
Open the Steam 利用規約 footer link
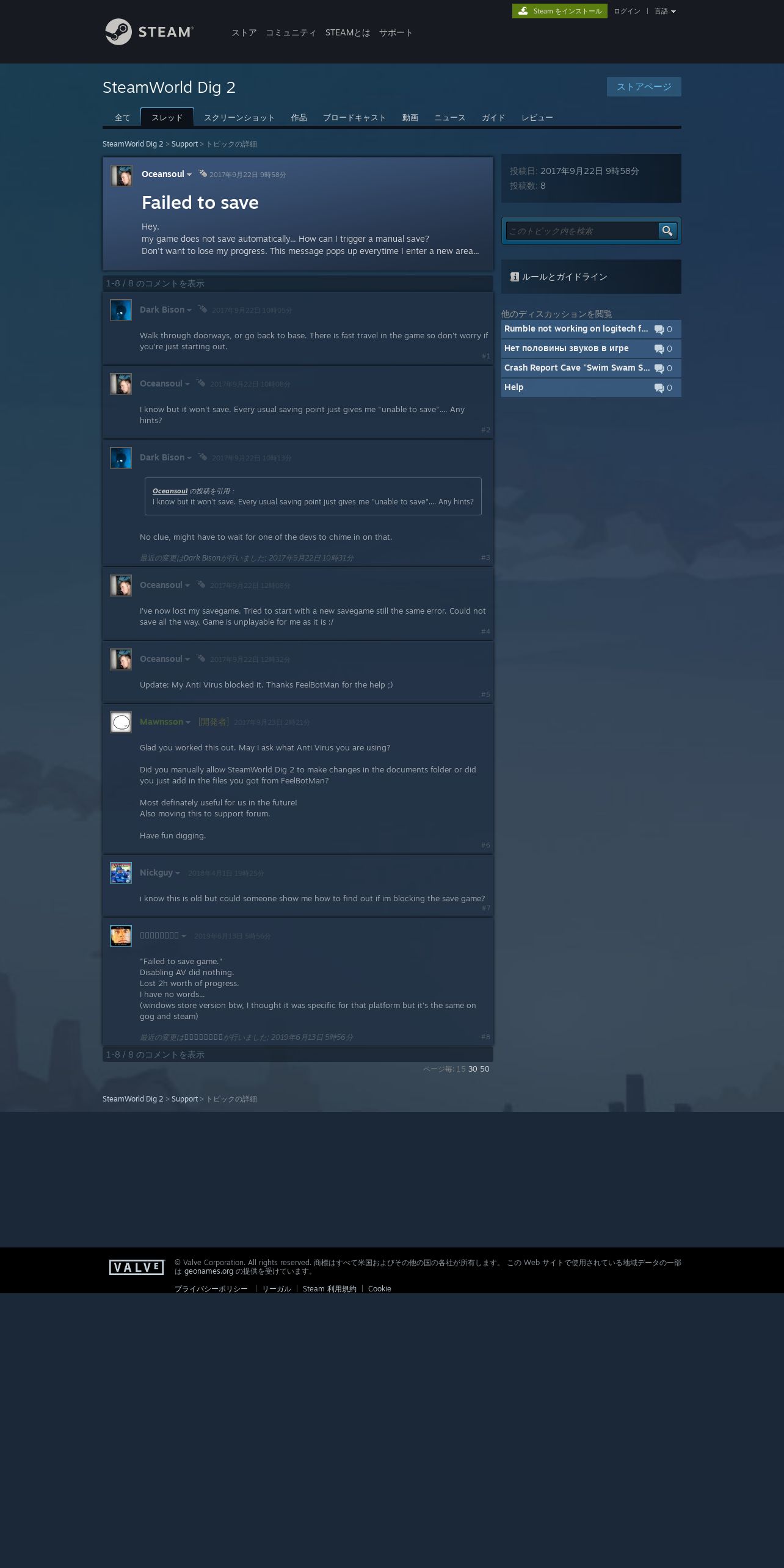[x=330, y=1288]
